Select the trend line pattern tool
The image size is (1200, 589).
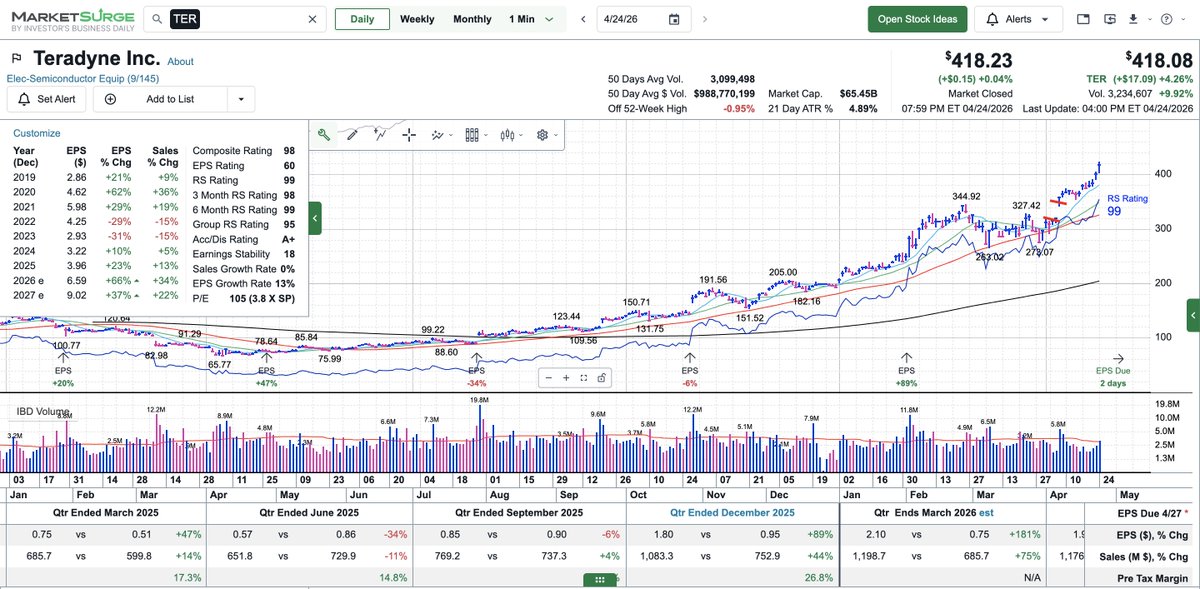pos(379,133)
